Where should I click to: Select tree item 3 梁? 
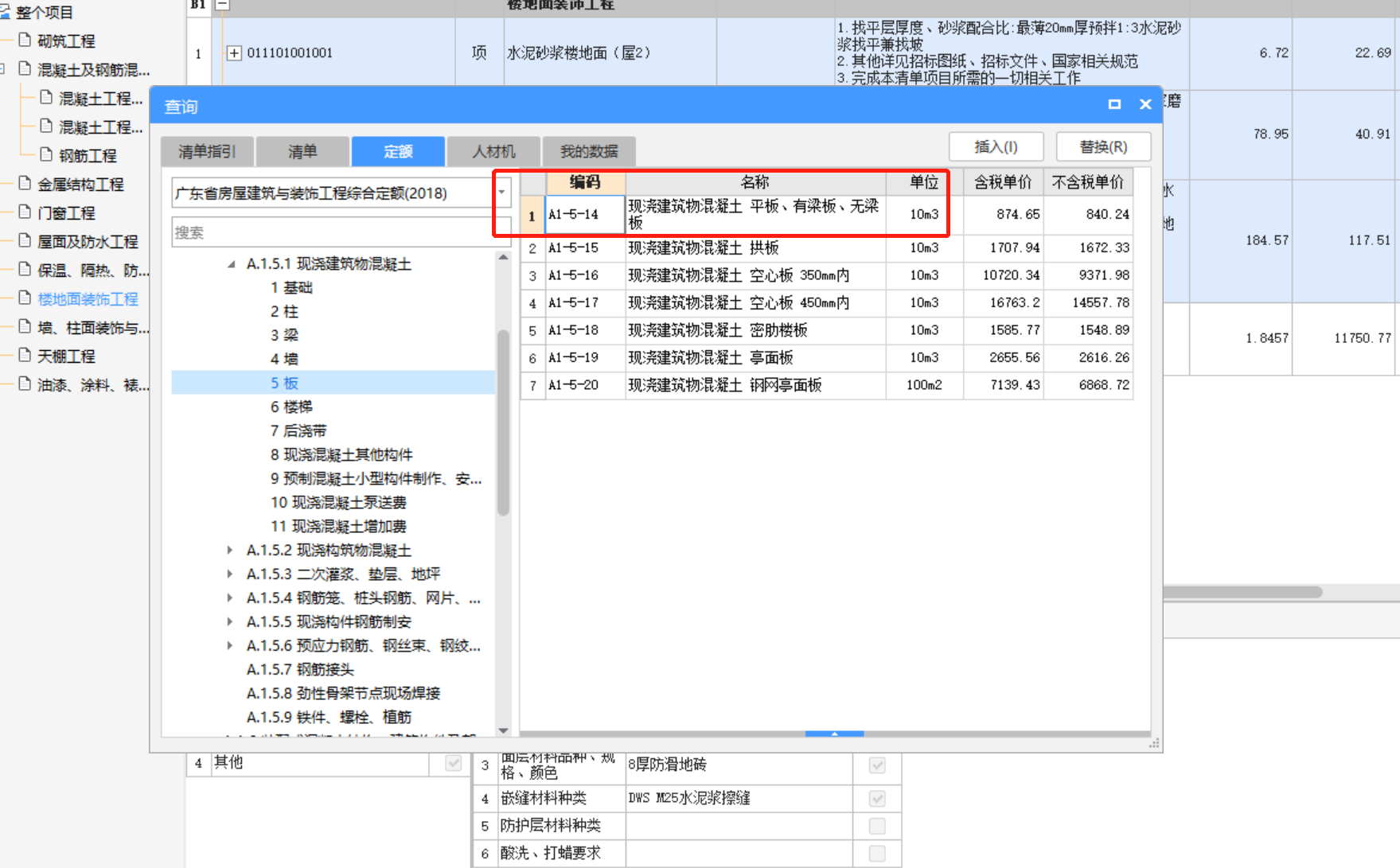(284, 335)
